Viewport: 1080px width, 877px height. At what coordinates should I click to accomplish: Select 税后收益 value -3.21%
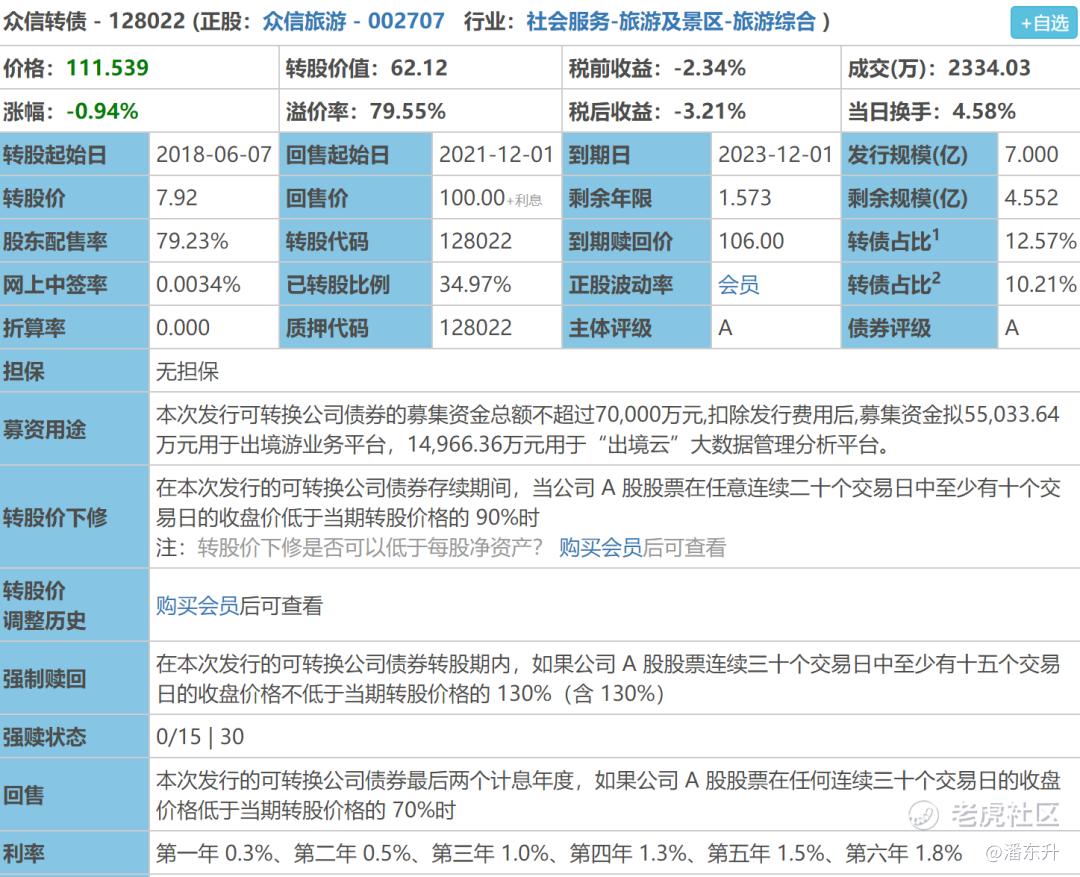710,111
